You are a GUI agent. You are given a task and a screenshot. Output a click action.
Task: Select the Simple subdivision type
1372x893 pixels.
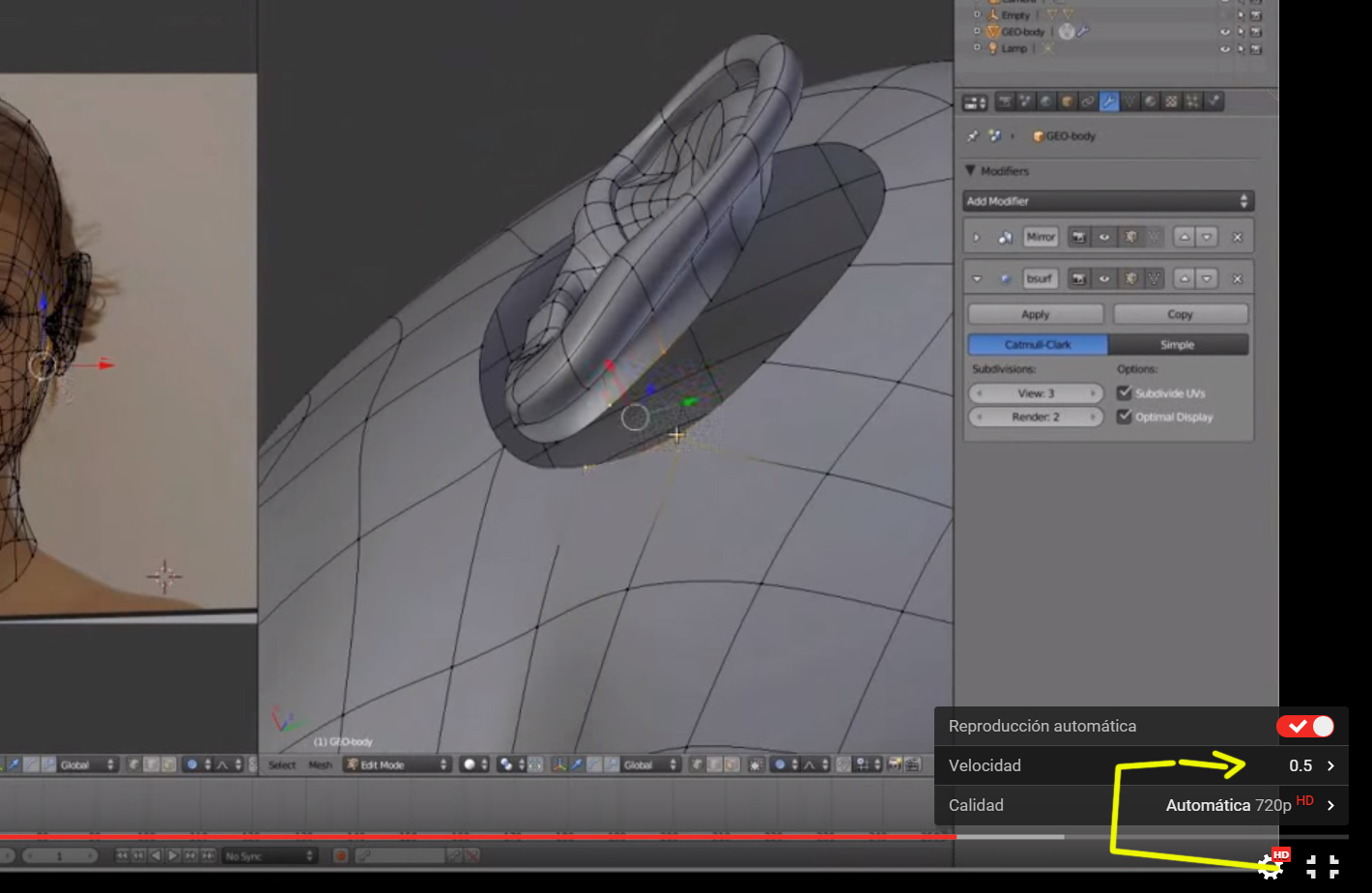click(x=1178, y=345)
